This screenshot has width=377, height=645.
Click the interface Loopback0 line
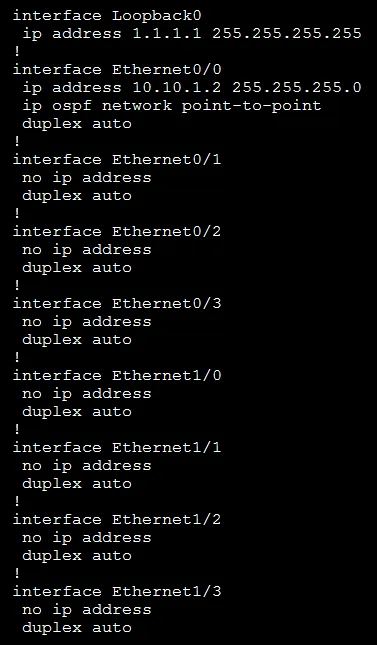[x=107, y=16]
